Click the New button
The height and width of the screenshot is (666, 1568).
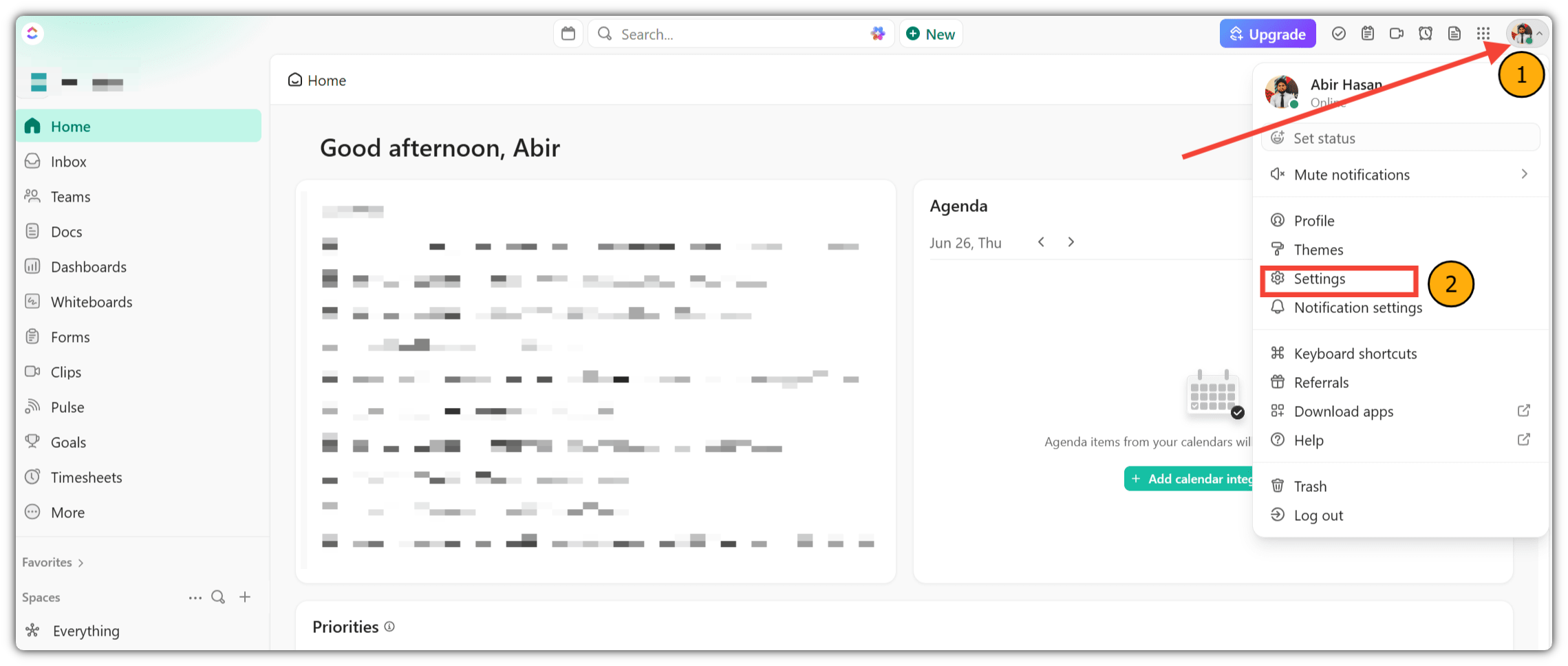click(931, 34)
